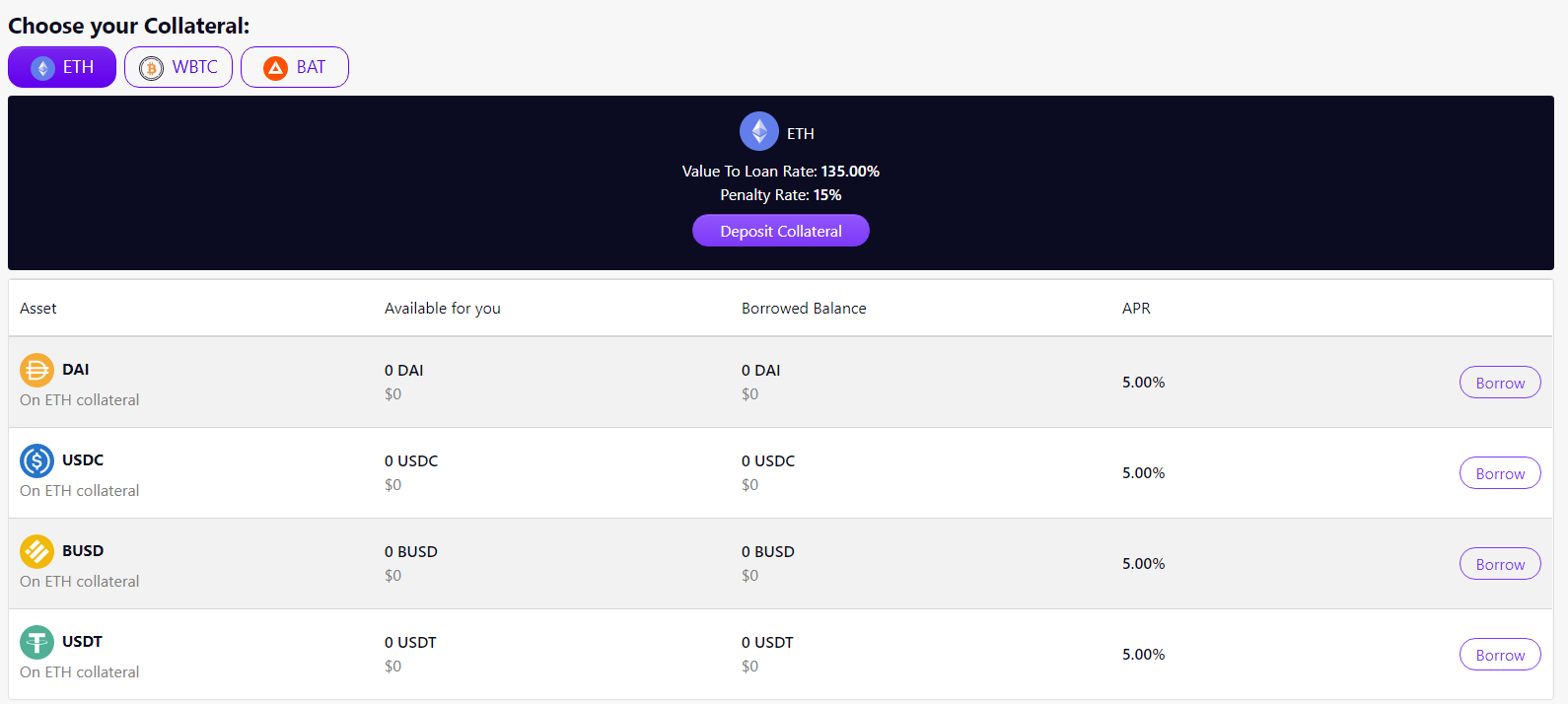Borrow BUSD on ETH collateral
1568x704 pixels.
(x=1499, y=564)
